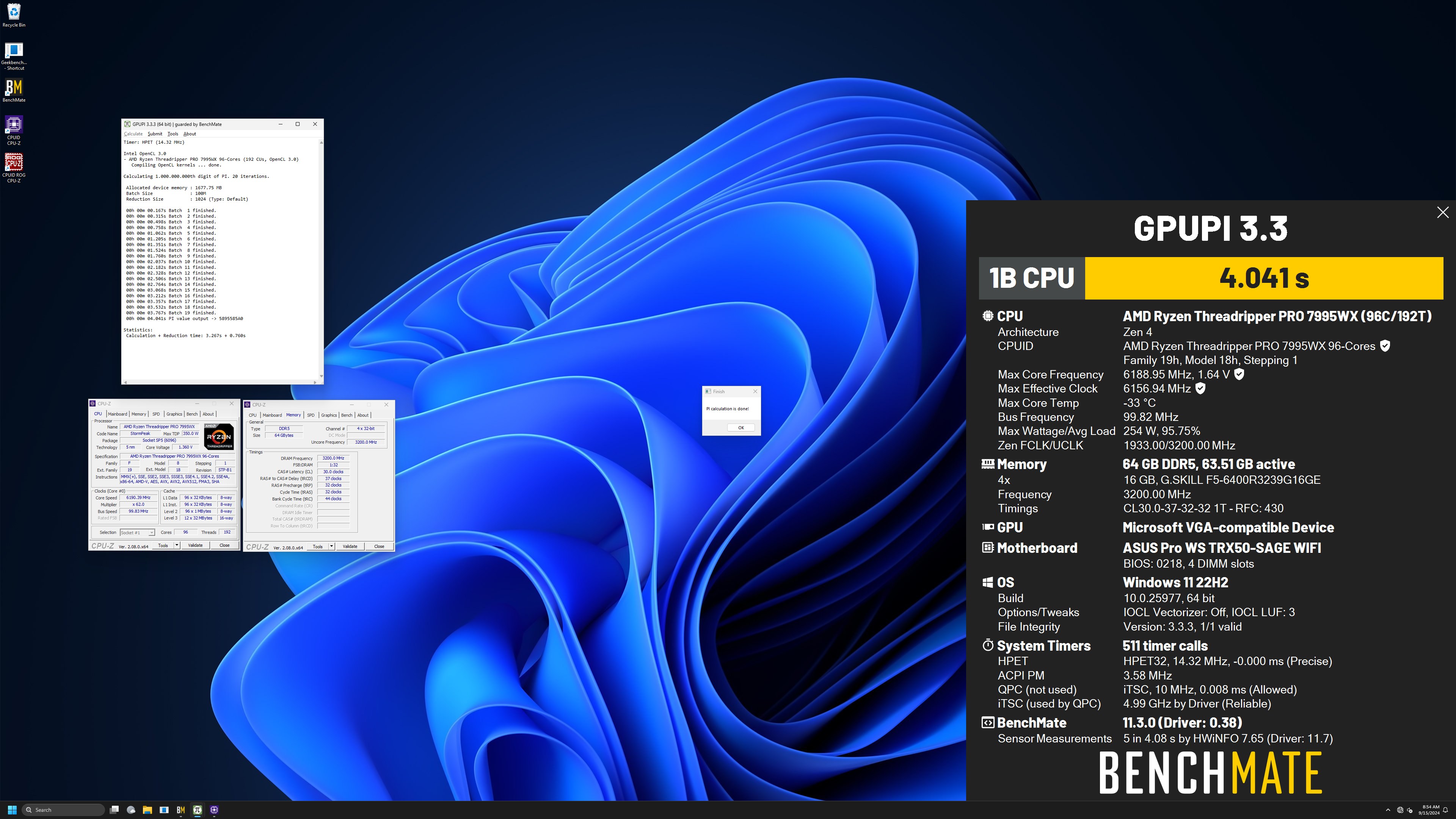This screenshot has height=819, width=1456.
Task: Switch to GPUPI pi icon in taskbar
Action: click(197, 810)
